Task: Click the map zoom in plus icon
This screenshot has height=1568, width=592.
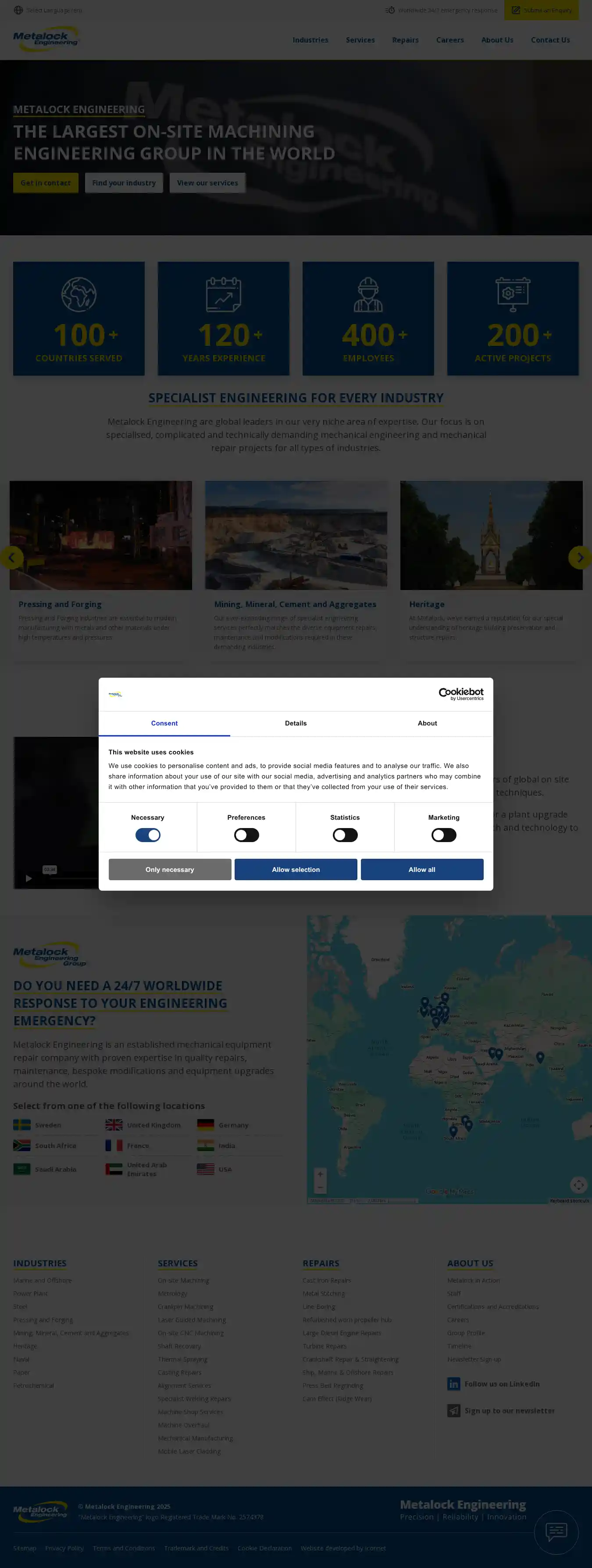Action: click(320, 1173)
